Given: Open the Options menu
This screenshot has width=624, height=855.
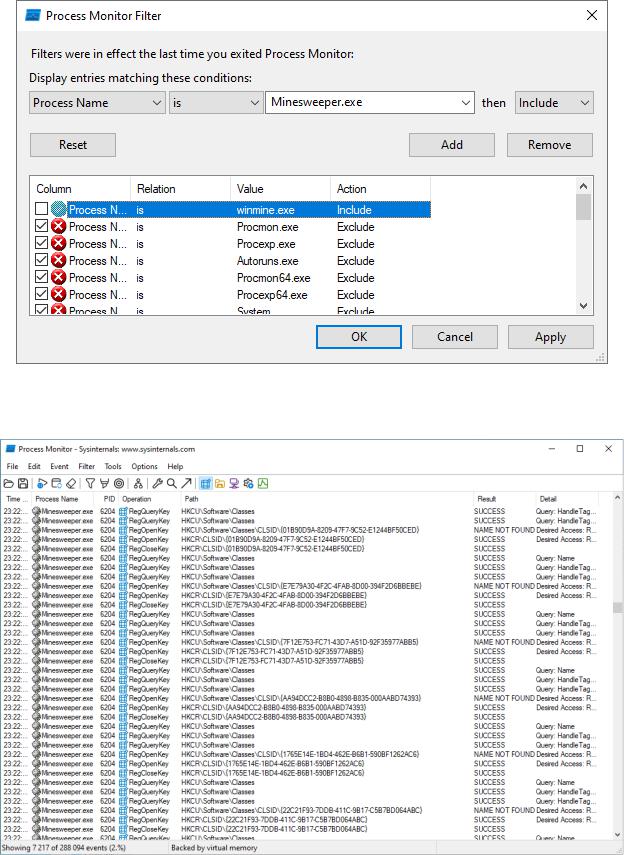Looking at the screenshot, I should 145,466.
